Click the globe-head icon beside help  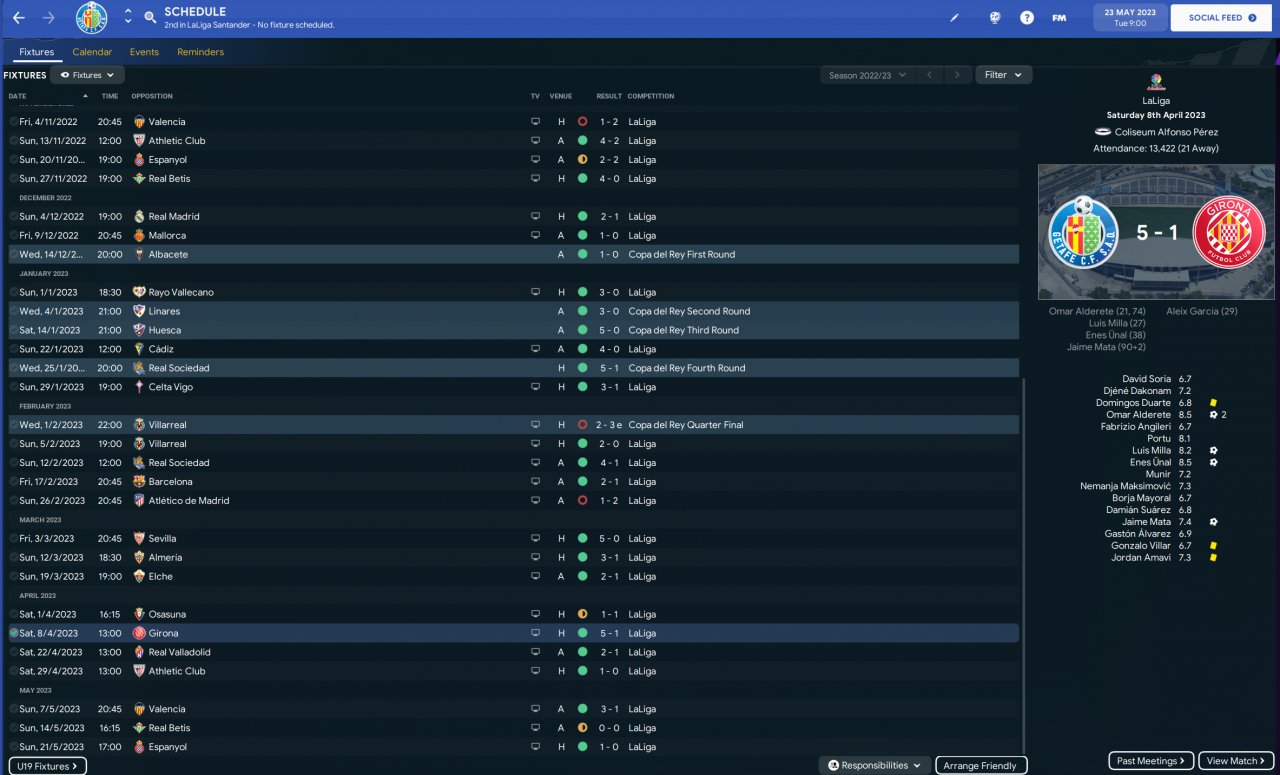tap(995, 18)
